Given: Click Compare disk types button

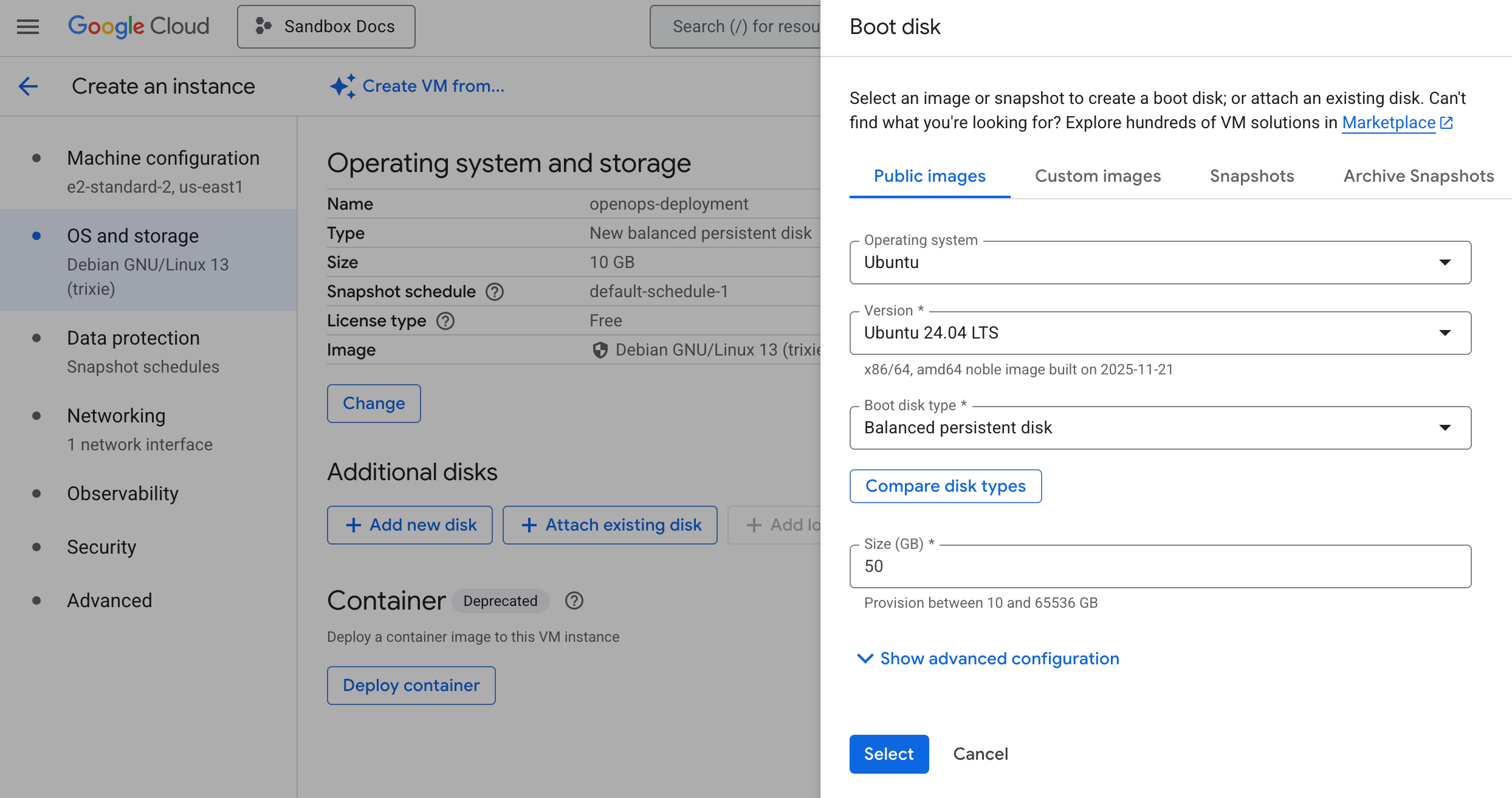Looking at the screenshot, I should point(945,486).
